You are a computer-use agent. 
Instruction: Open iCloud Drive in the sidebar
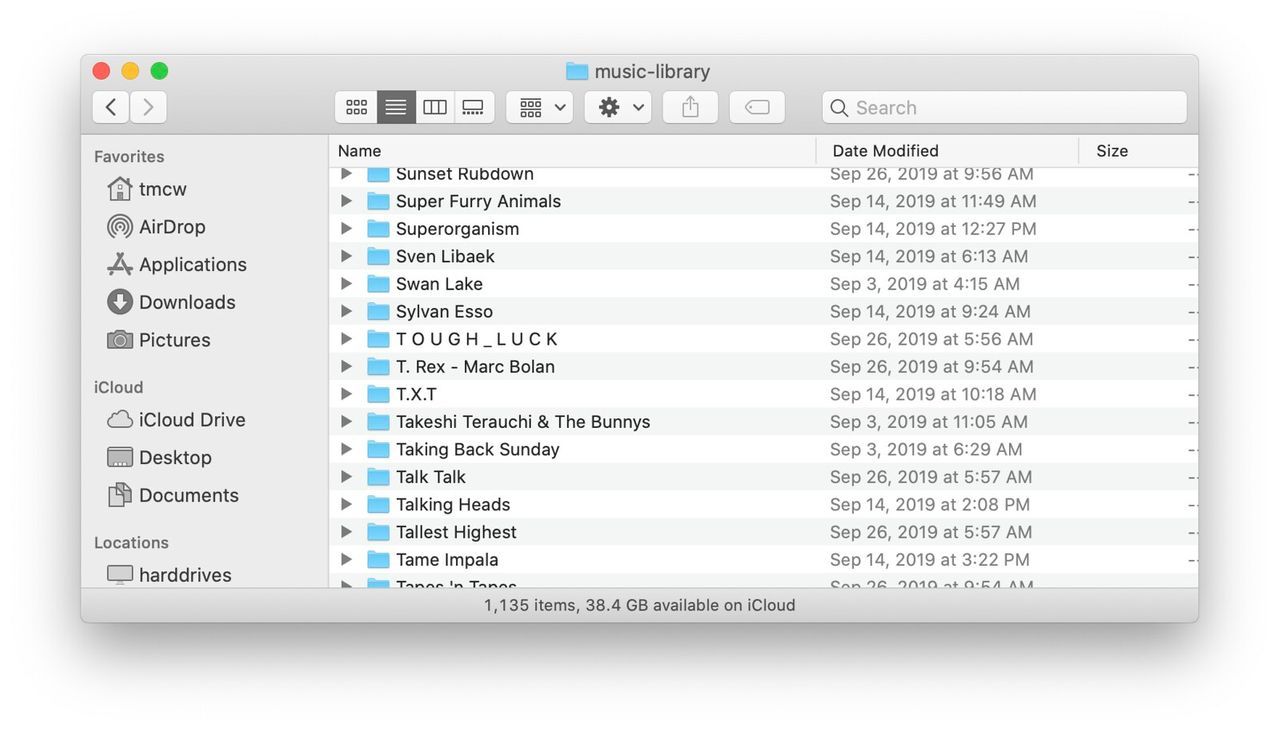coord(191,420)
